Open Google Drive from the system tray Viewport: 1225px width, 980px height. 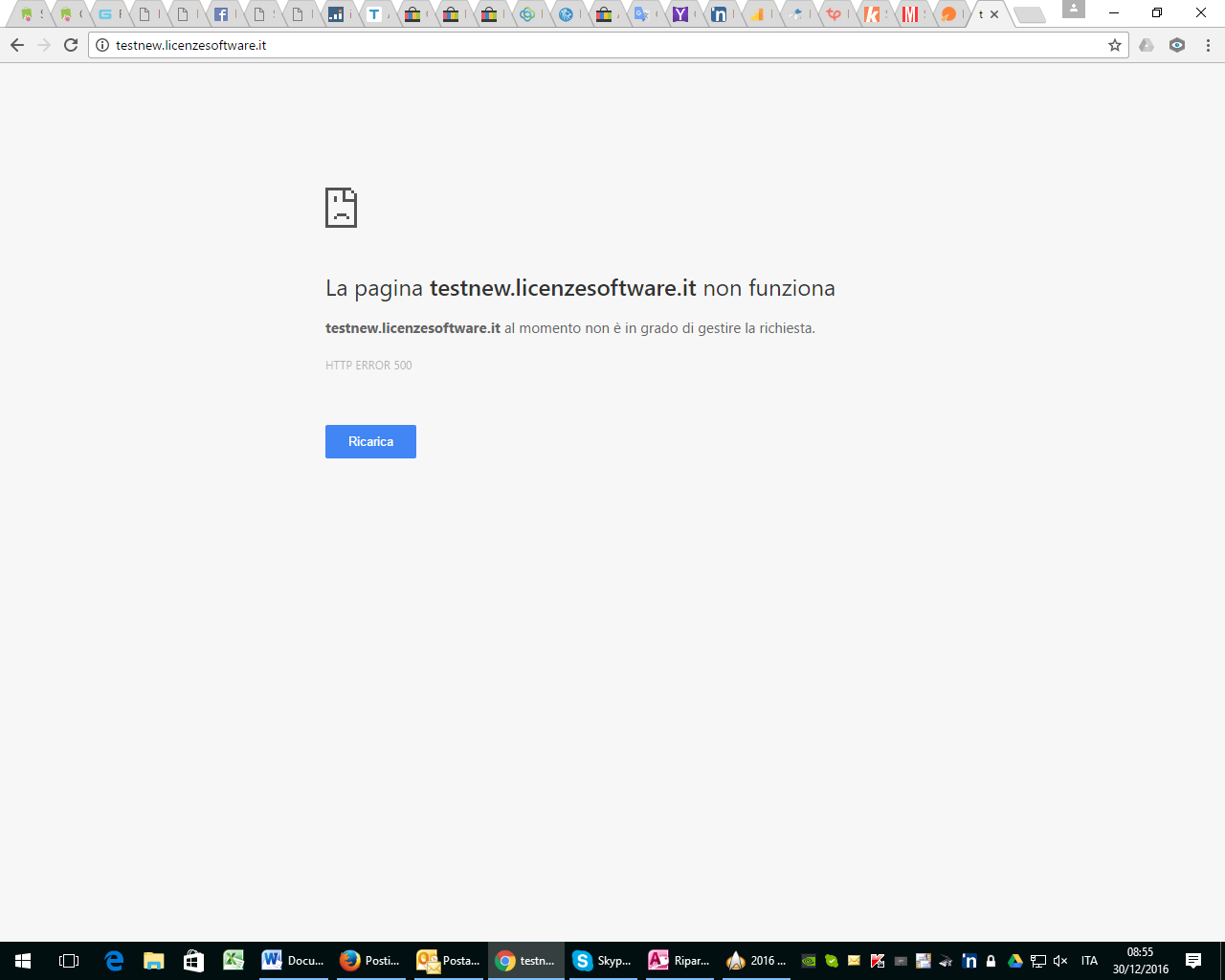pyautogui.click(x=1015, y=961)
